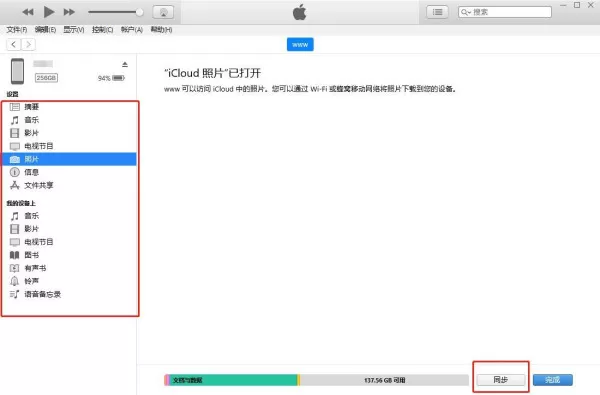Click the 94% battery indicator

pos(111,78)
